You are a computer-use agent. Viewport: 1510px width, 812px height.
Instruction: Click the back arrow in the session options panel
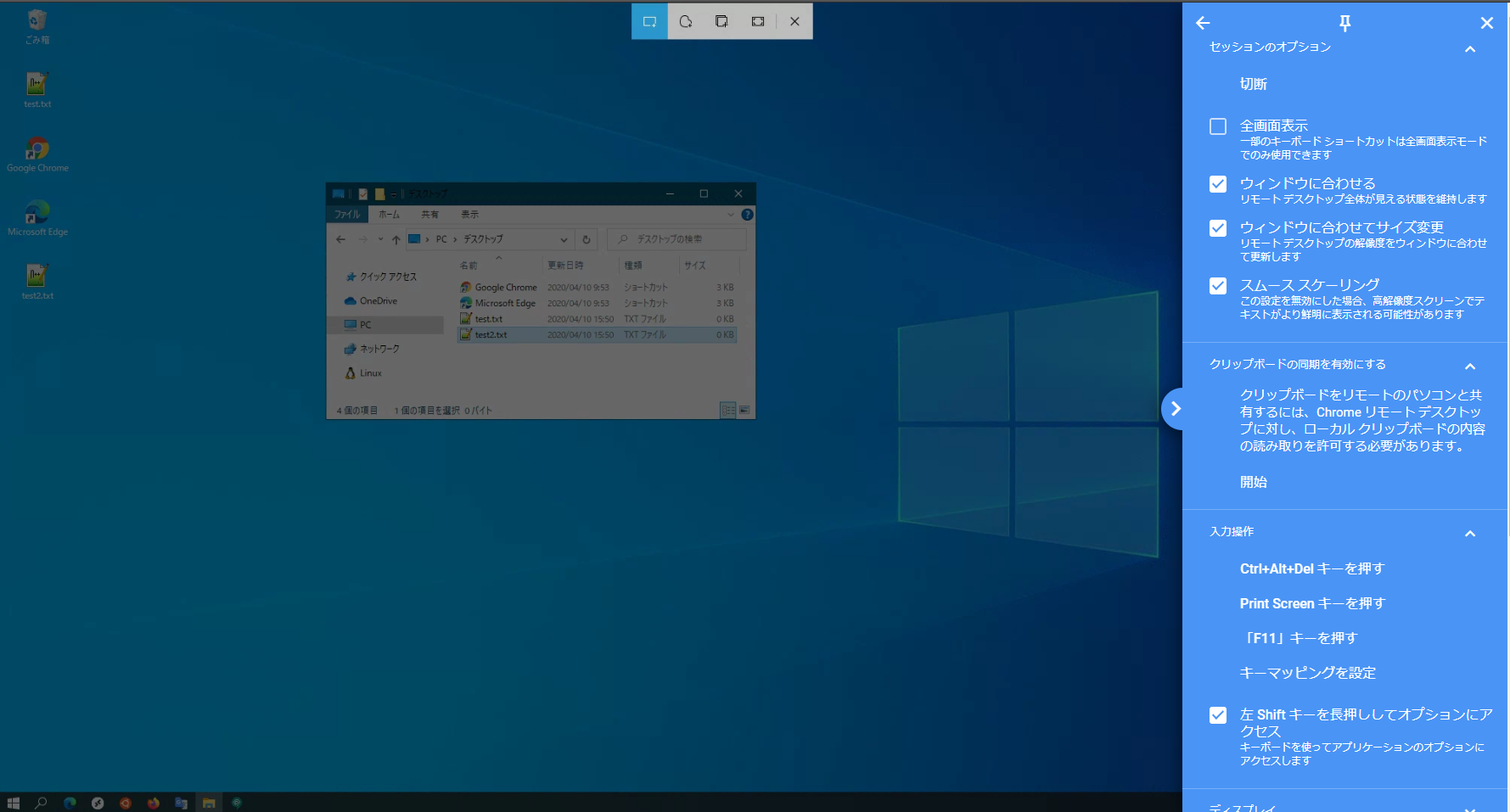click(1203, 23)
